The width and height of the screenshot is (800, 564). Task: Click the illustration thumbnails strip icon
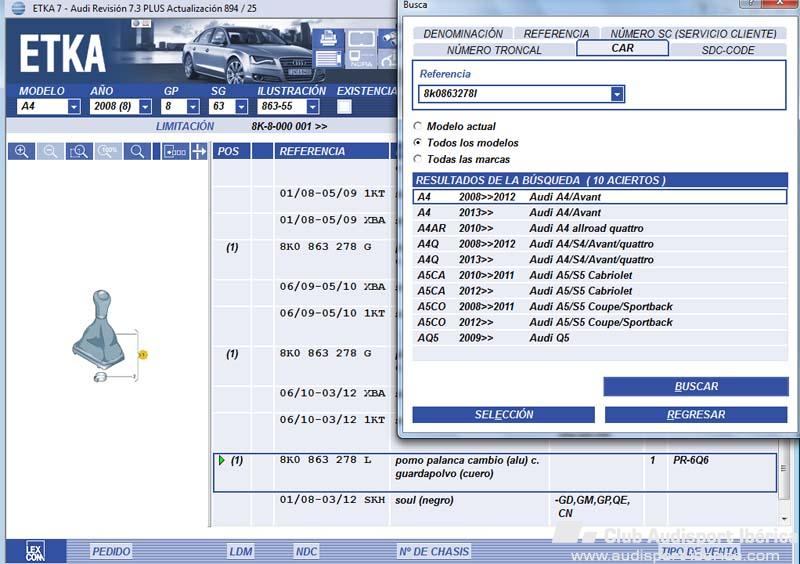click(175, 151)
